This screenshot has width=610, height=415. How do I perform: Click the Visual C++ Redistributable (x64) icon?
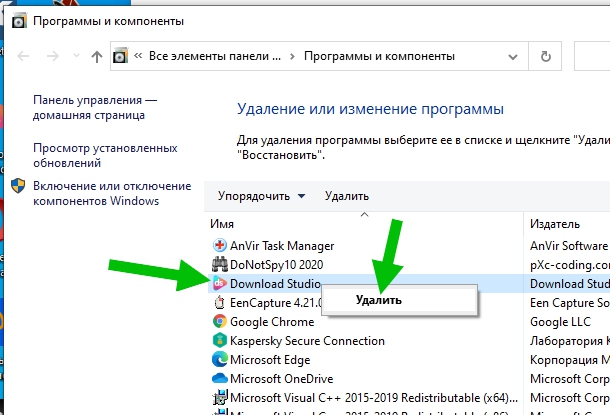click(219, 397)
